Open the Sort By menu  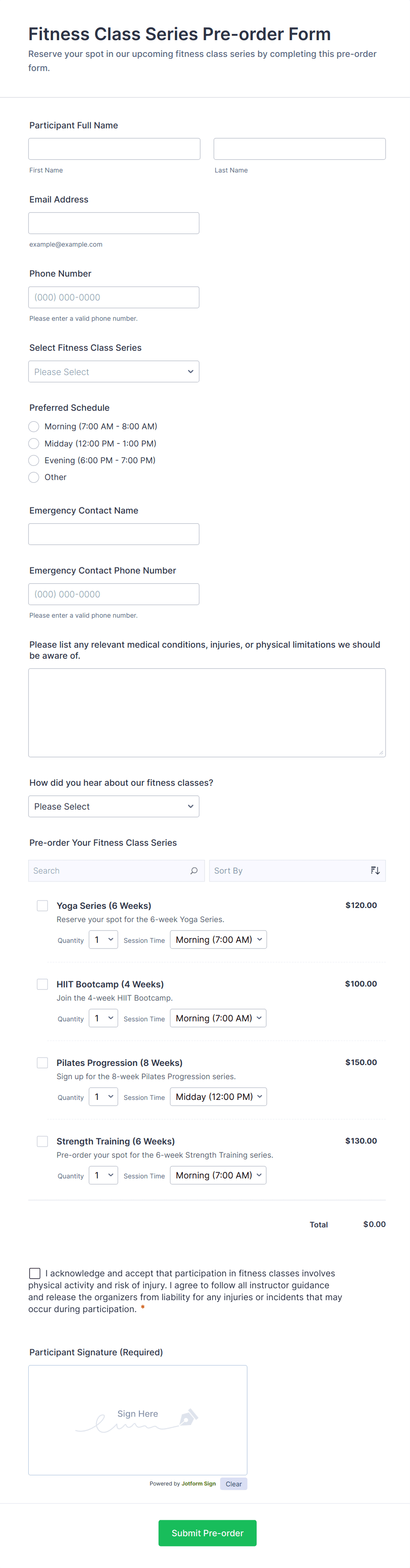tap(289, 870)
